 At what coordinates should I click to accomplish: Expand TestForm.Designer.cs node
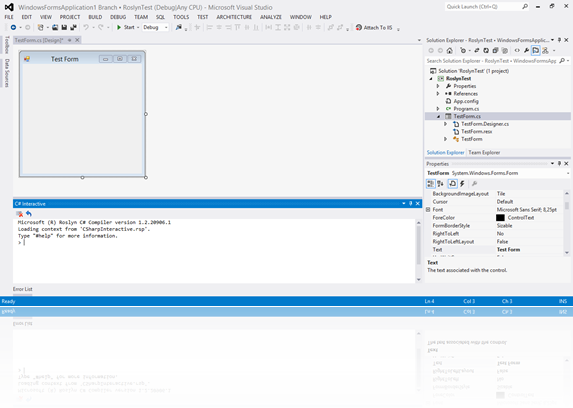click(x=445, y=124)
